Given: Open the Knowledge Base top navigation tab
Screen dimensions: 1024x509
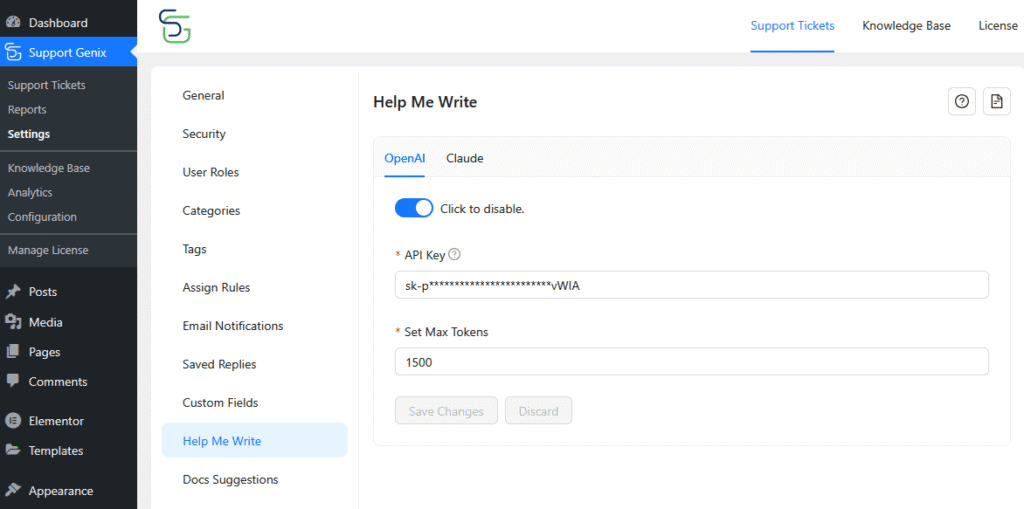Looking at the screenshot, I should [906, 26].
